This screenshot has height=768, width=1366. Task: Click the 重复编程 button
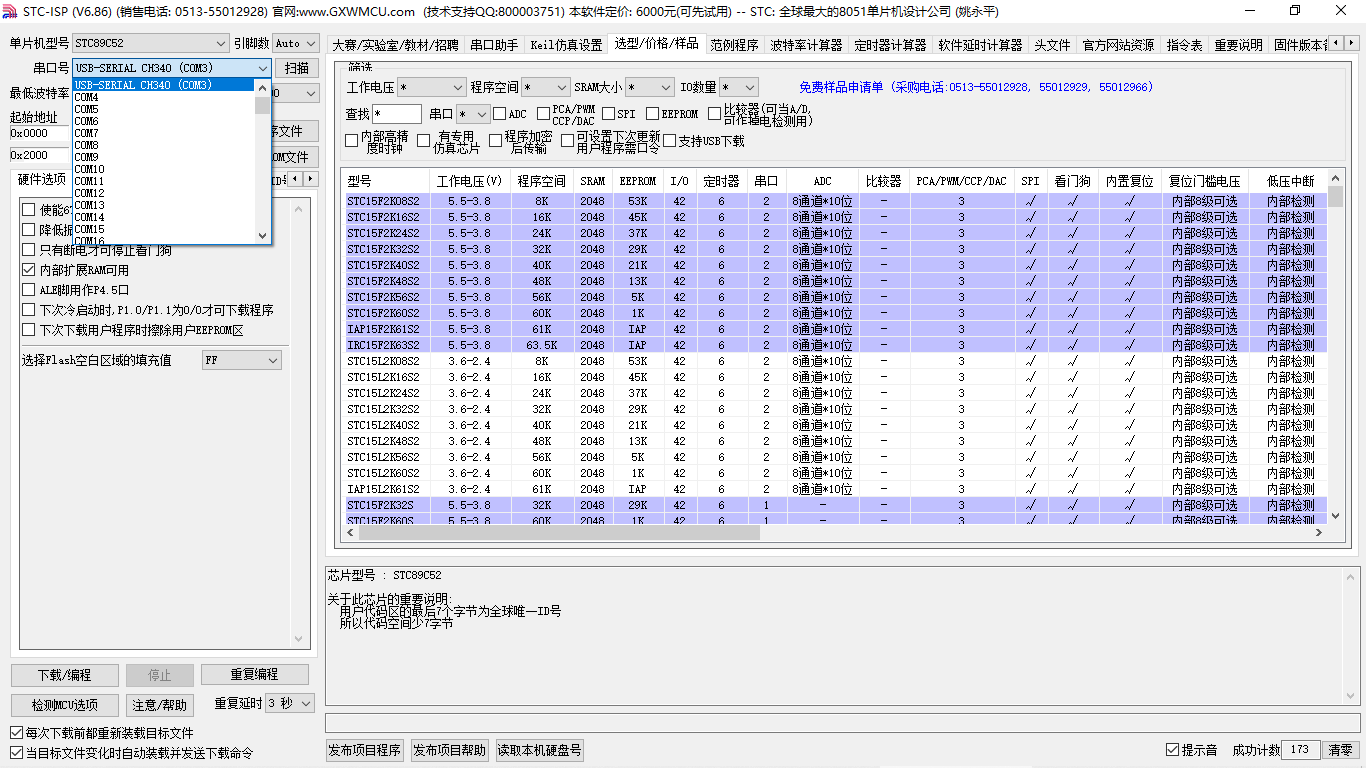pyautogui.click(x=255, y=675)
